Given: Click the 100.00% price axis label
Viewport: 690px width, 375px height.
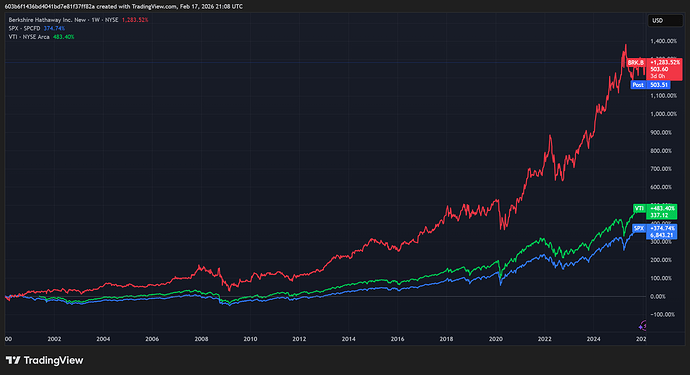Looking at the screenshot, I should click(661, 278).
